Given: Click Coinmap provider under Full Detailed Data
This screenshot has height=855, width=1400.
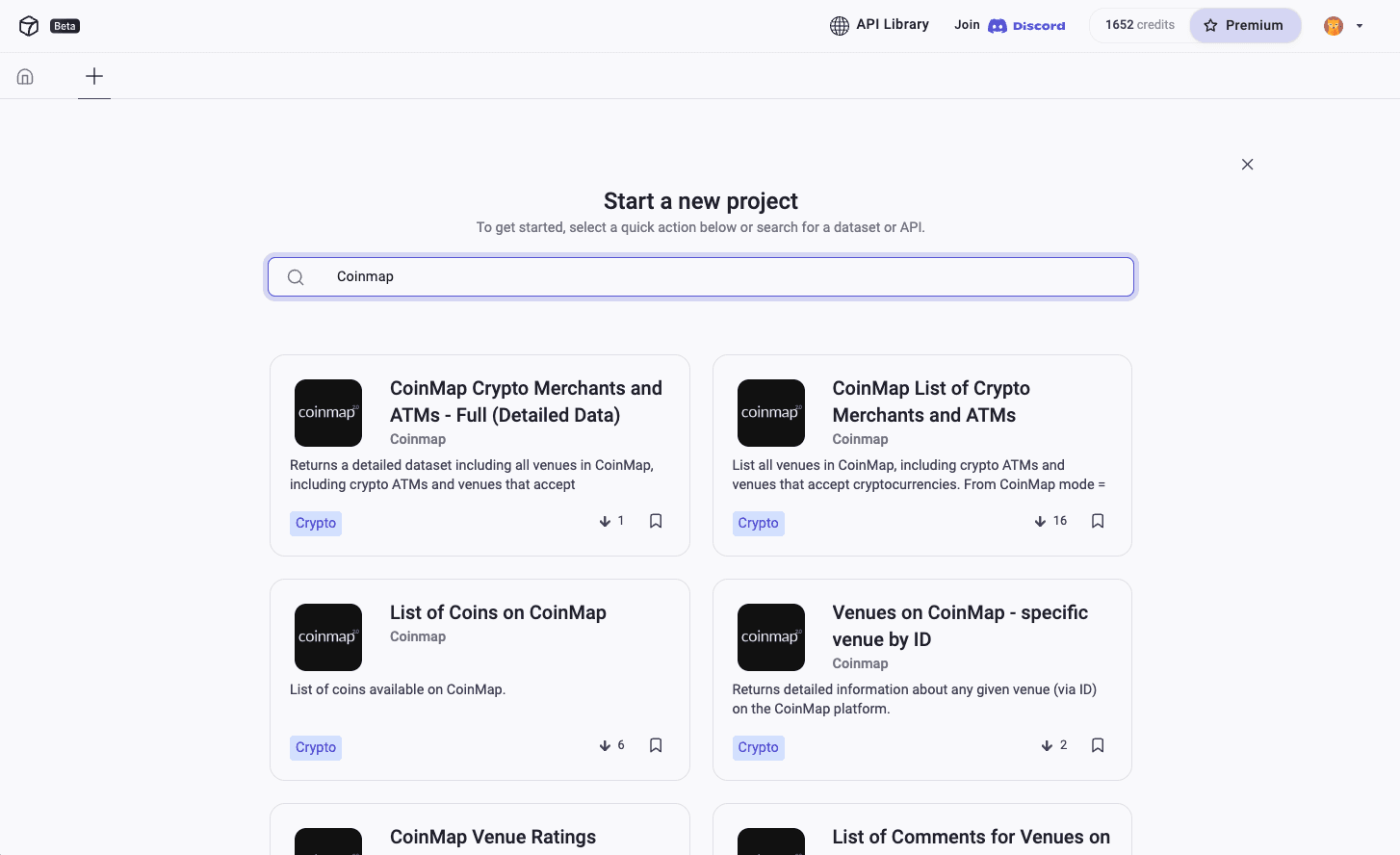Looking at the screenshot, I should [x=418, y=439].
